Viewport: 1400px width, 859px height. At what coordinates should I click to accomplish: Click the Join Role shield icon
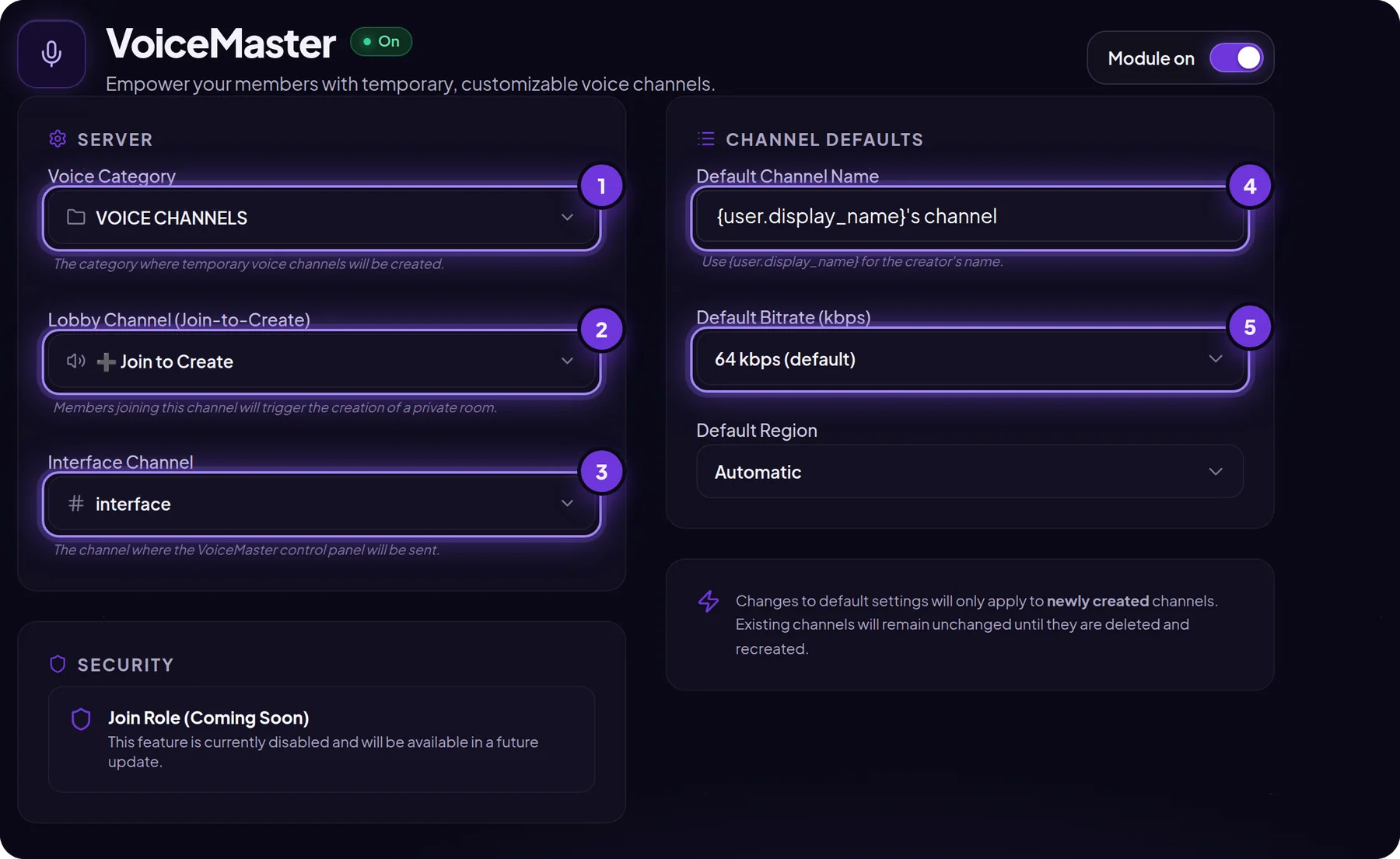click(x=81, y=719)
